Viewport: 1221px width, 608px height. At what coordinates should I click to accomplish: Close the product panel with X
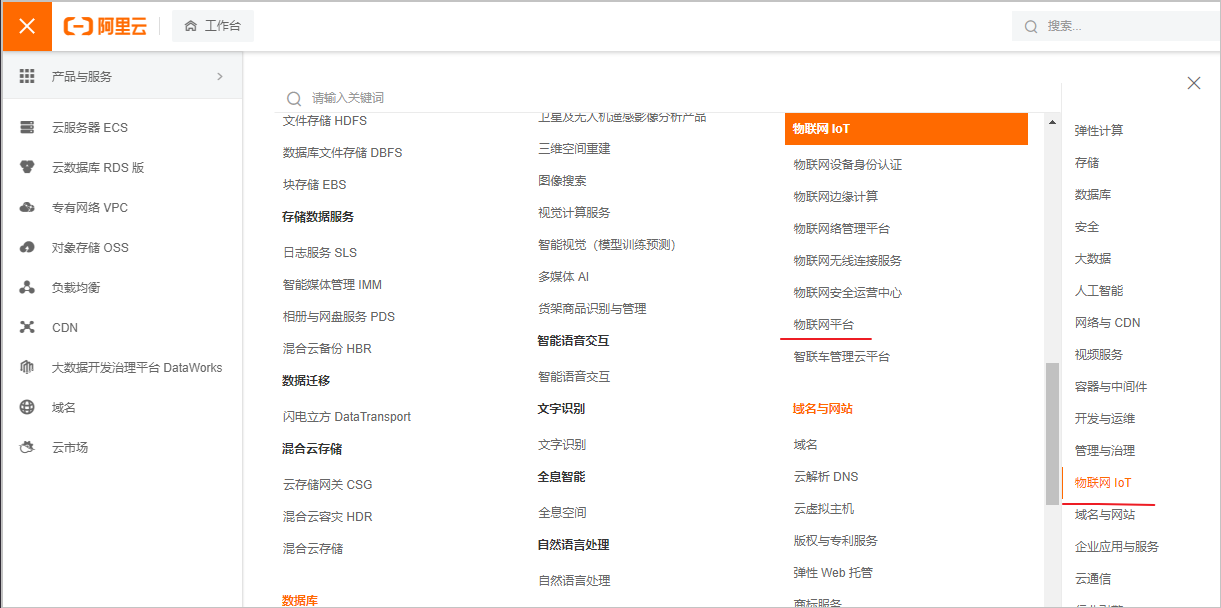point(1194,83)
